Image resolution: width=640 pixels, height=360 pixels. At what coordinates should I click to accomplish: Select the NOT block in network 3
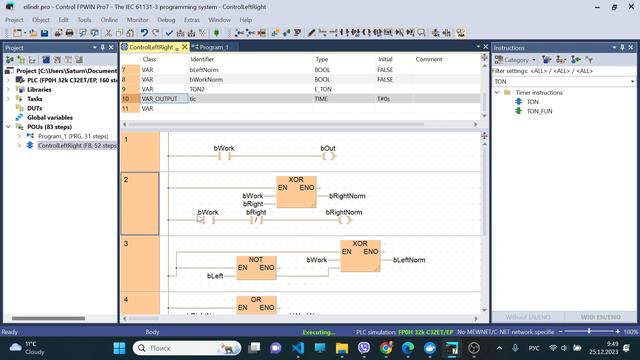[256, 268]
